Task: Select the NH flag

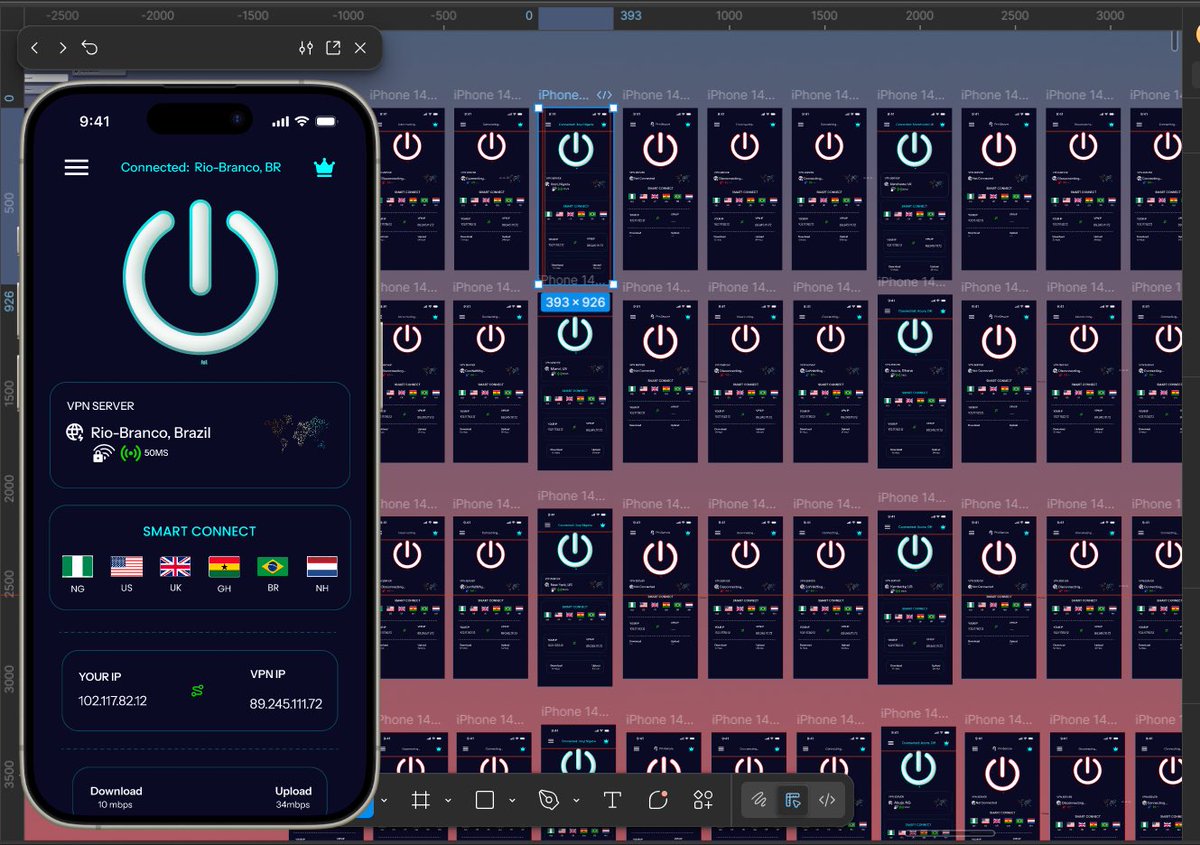Action: pyautogui.click(x=322, y=567)
